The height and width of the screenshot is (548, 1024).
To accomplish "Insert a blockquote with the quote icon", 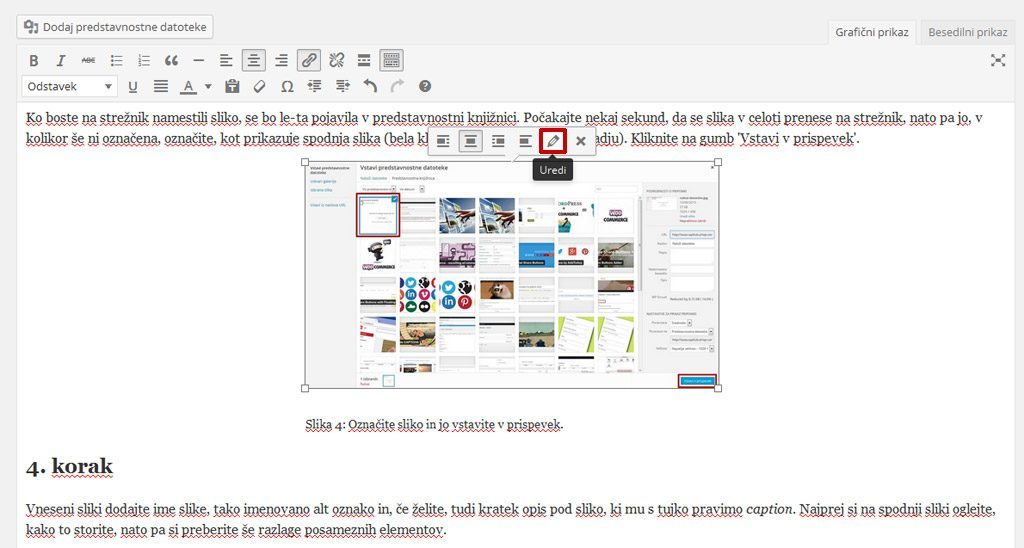I will click(171, 60).
